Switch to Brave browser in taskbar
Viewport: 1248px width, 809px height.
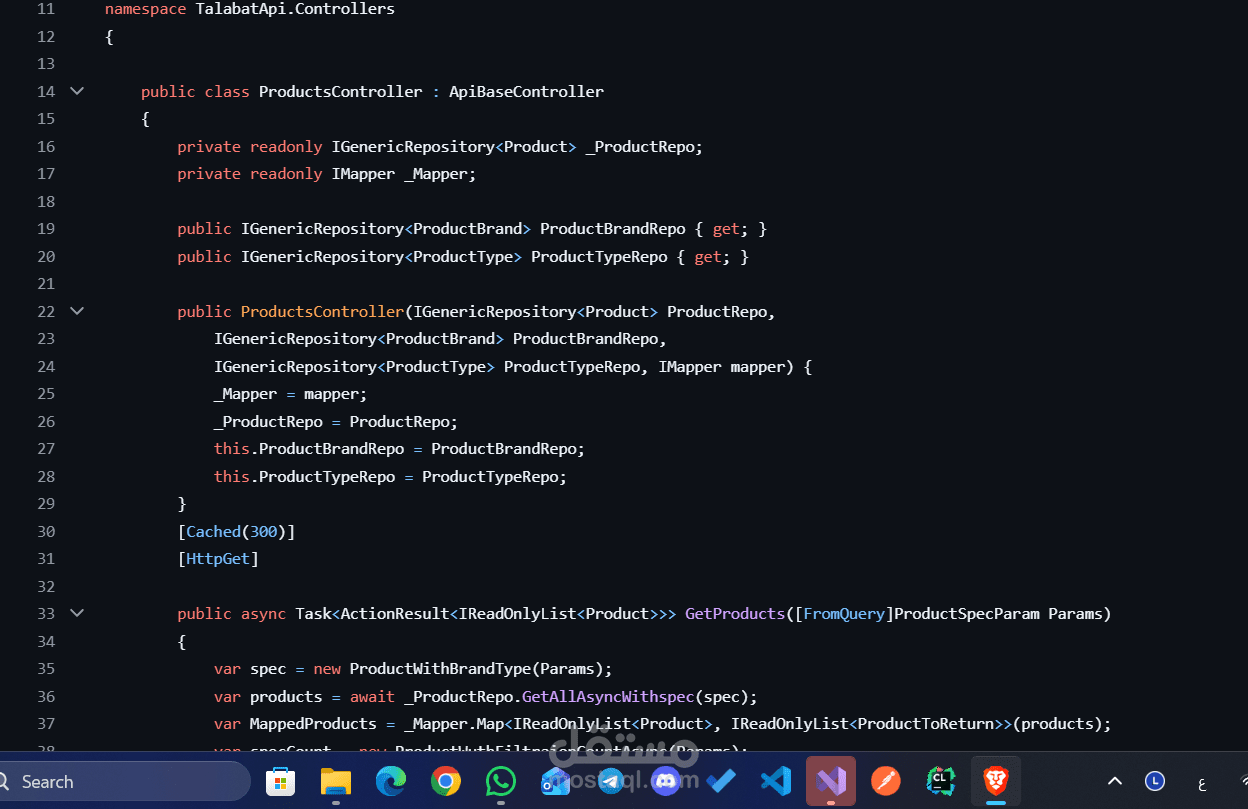[996, 781]
